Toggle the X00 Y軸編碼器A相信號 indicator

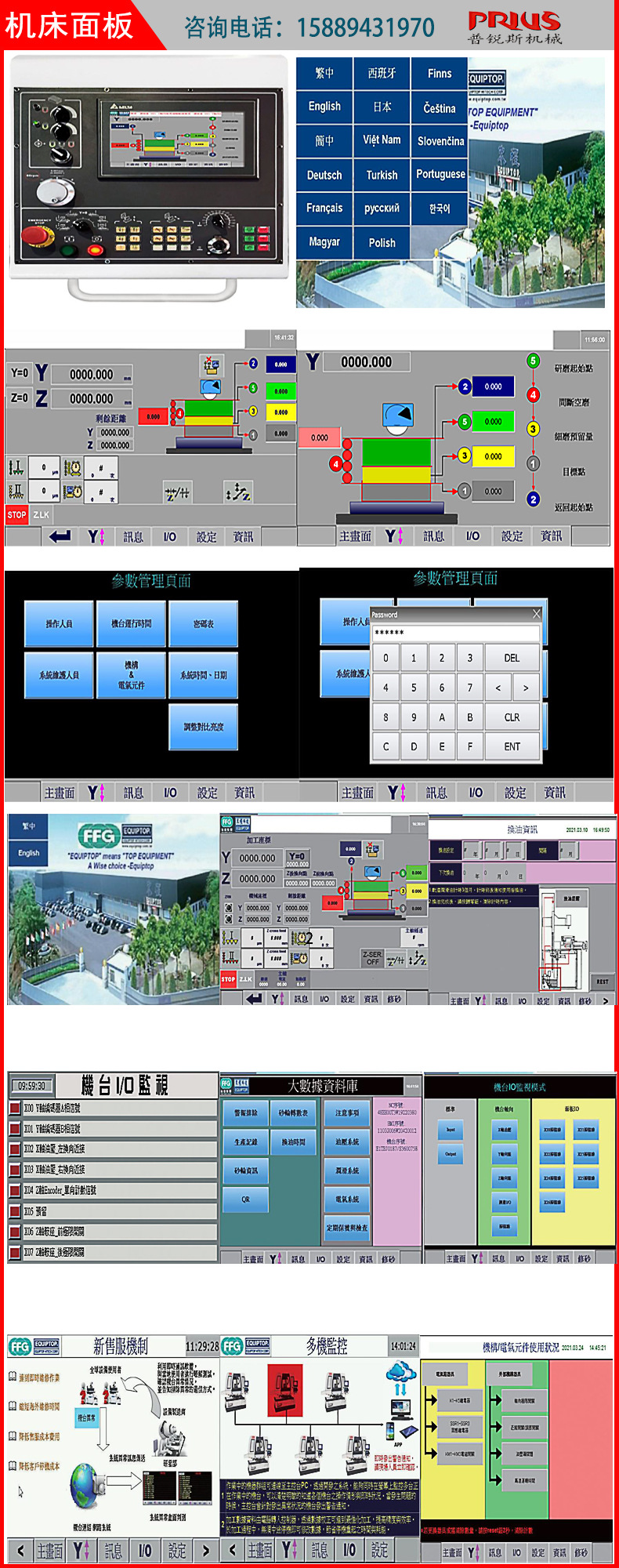click(15, 1108)
